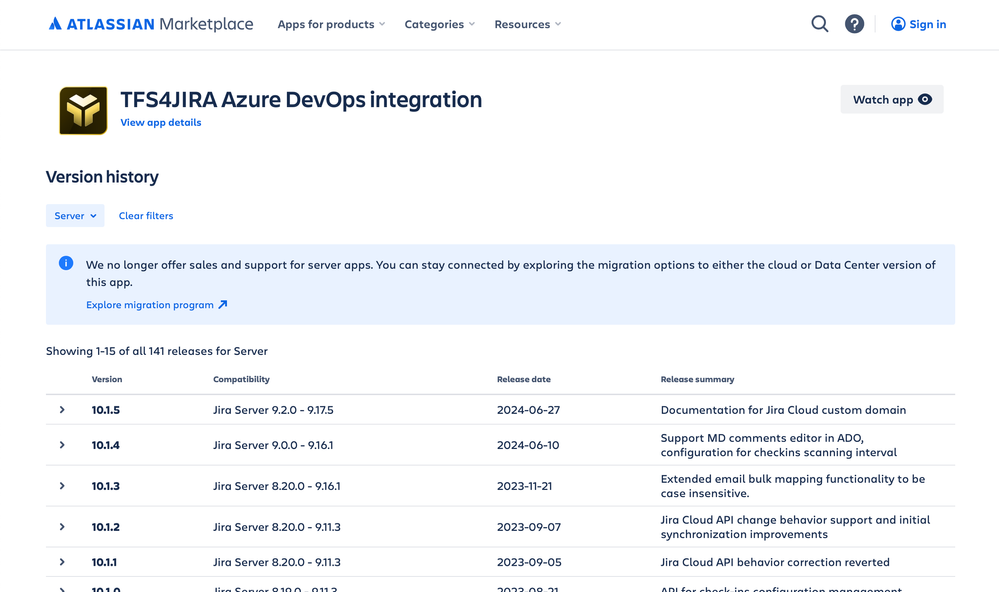Click Clear filters
Screen dimensions: 999x592
146,216
